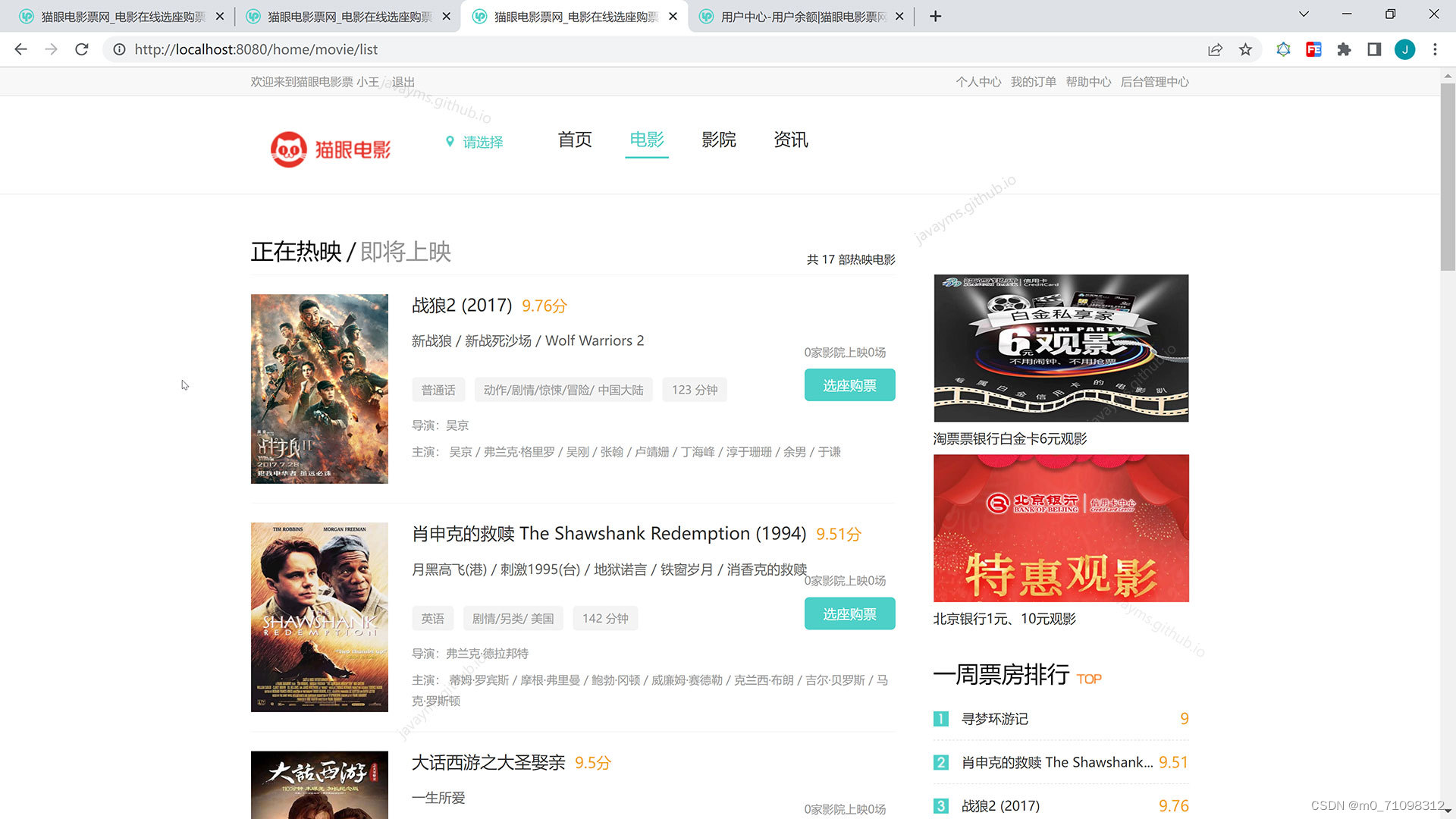
Task: Open 帮助中心 link
Action: [1088, 82]
